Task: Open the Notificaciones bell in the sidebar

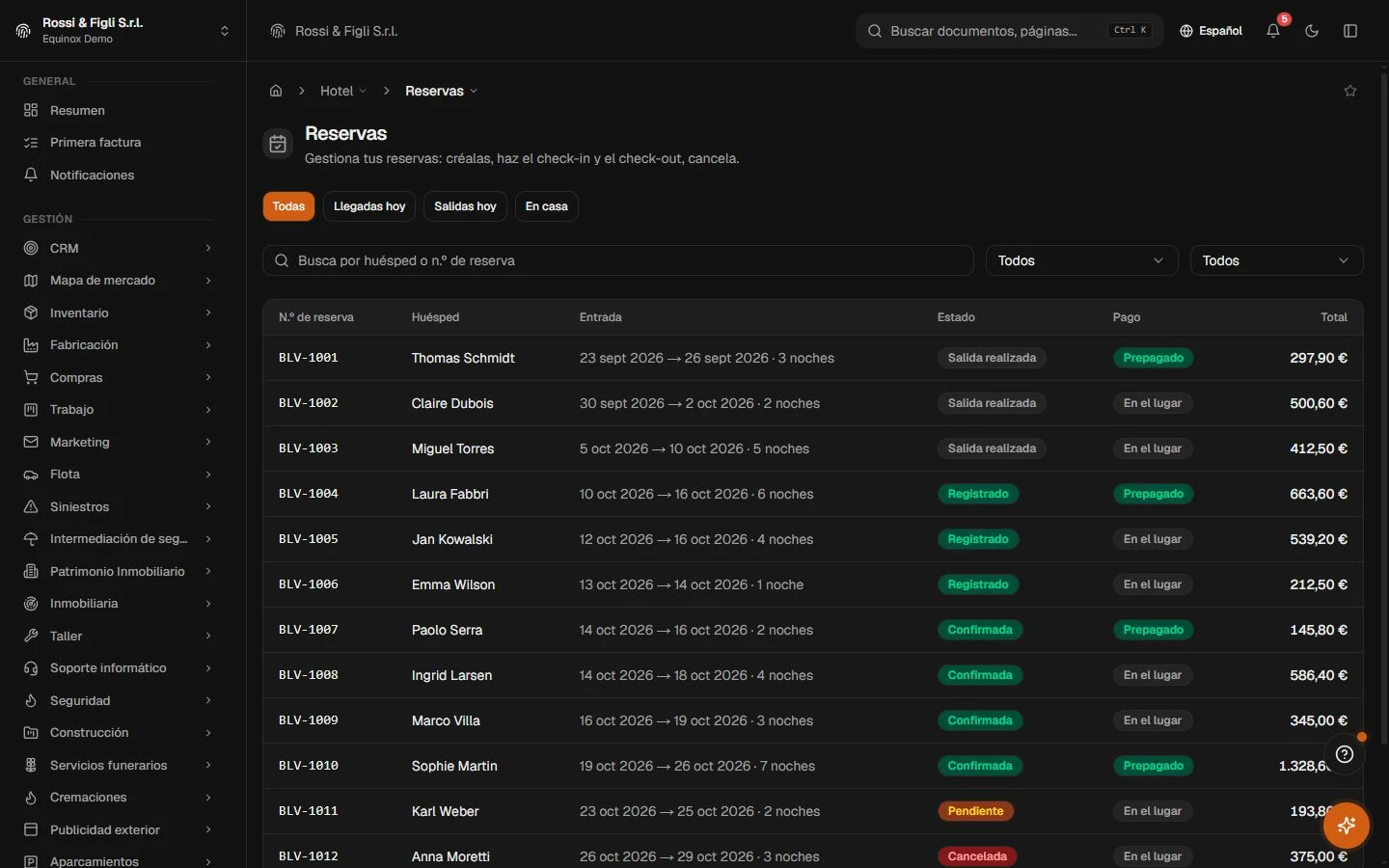Action: (31, 175)
